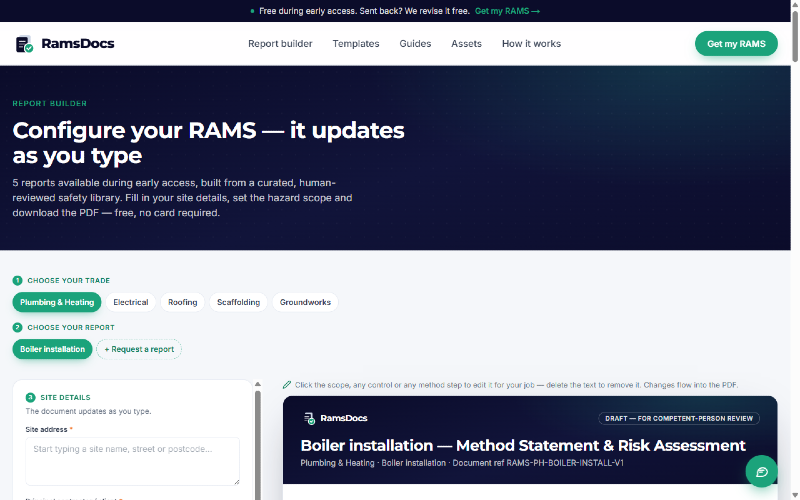Select the Boiler installation report
This screenshot has height=500, width=800.
click(52, 349)
